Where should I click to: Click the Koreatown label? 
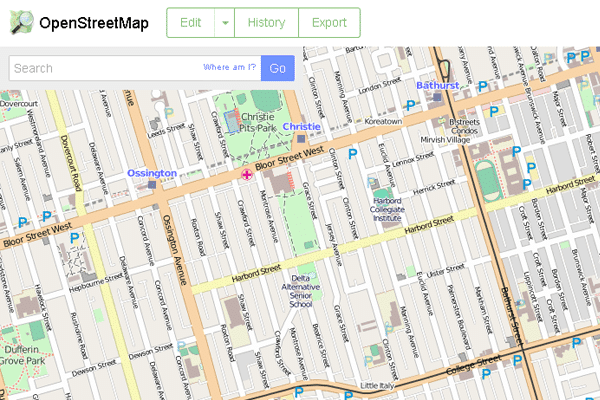[x=383, y=121]
